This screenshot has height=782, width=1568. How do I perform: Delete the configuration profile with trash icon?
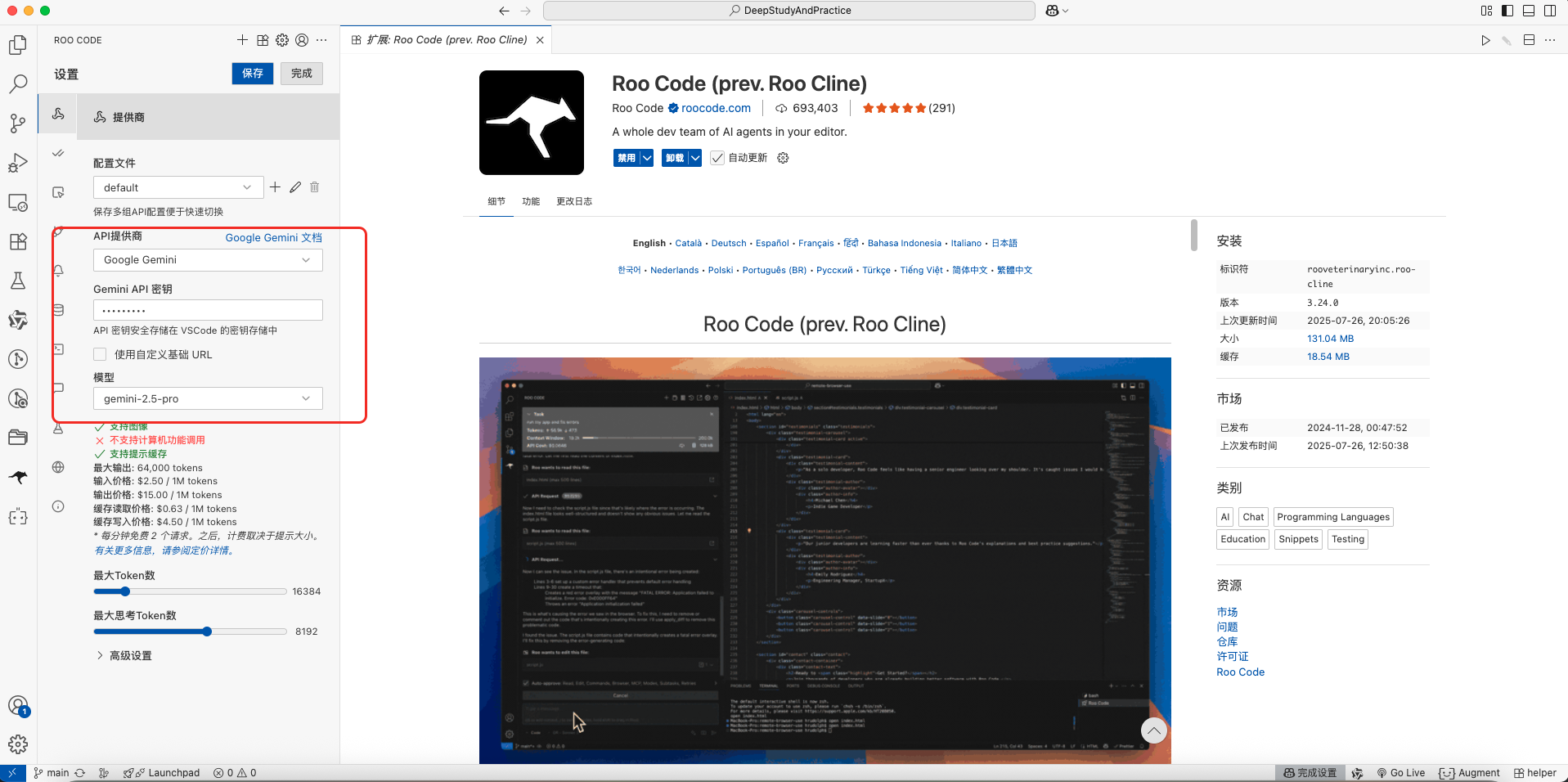coord(315,187)
